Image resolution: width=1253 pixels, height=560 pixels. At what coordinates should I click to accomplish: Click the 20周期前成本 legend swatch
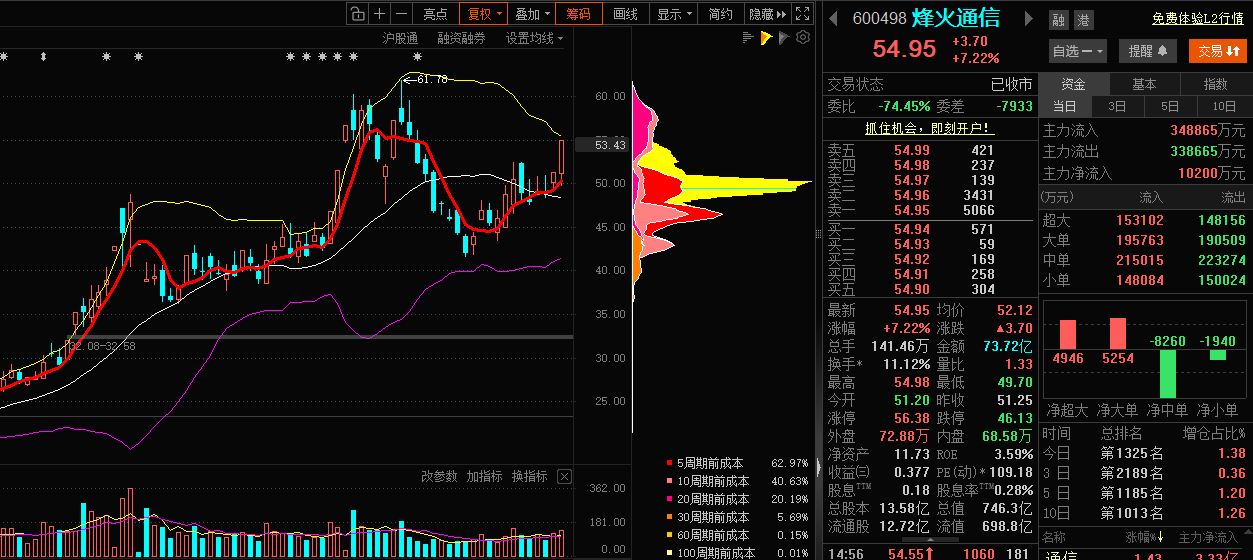(x=669, y=499)
